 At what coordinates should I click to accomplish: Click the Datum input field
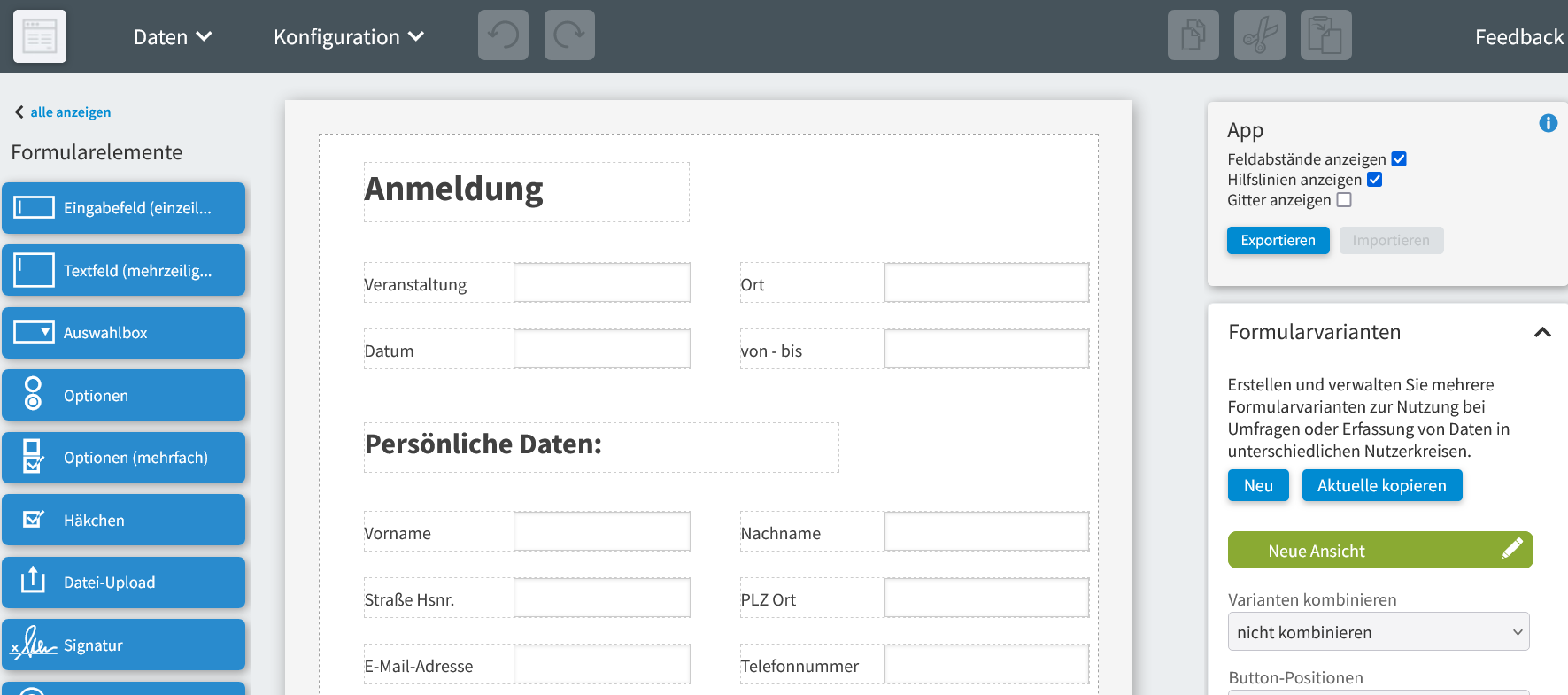coord(602,349)
